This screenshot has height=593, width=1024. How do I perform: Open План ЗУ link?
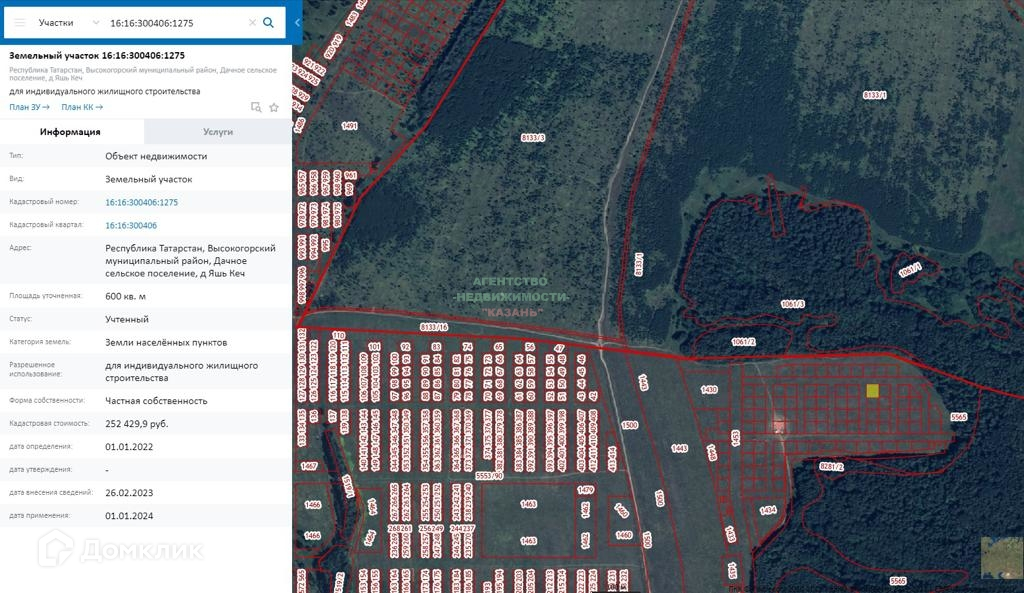[29, 107]
